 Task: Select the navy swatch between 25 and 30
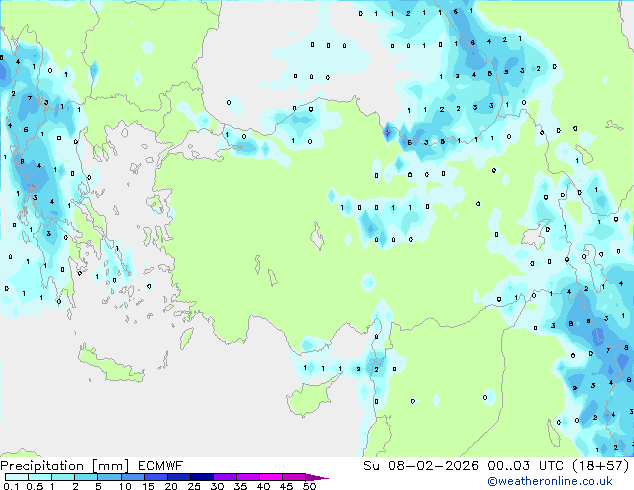coord(202,477)
